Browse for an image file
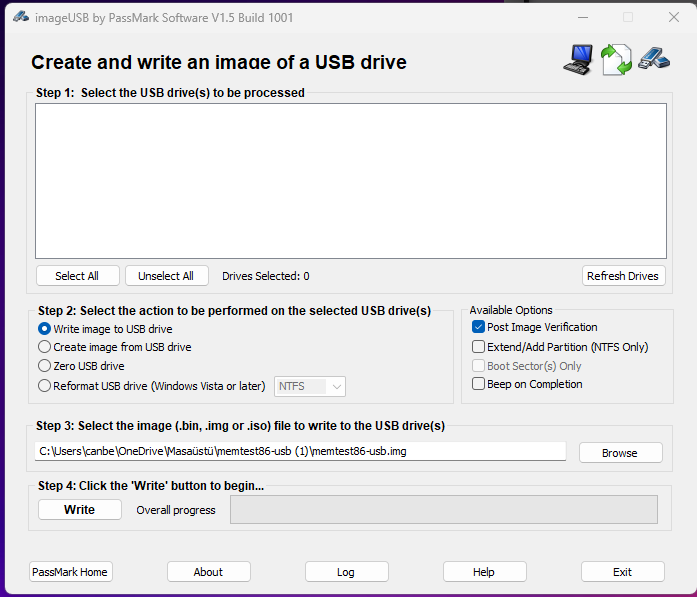Image resolution: width=697 pixels, height=597 pixels. pos(620,453)
